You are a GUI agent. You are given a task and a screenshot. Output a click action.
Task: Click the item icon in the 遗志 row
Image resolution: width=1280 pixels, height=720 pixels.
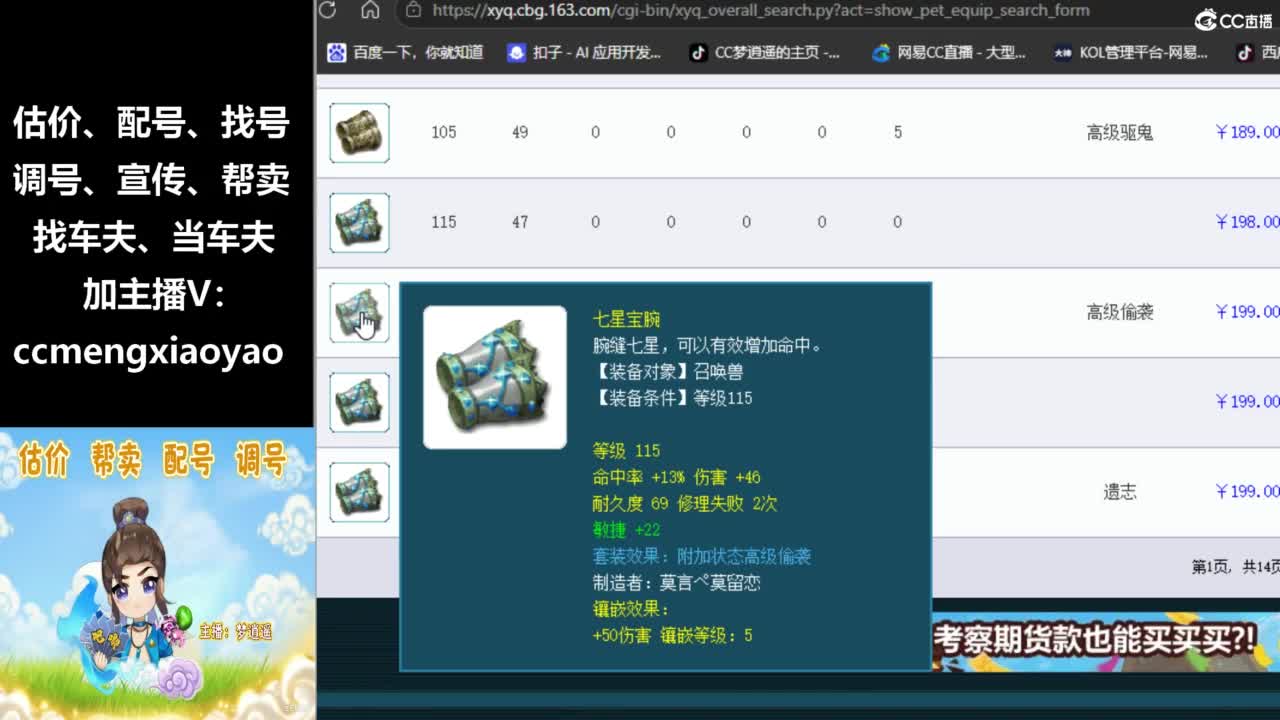click(x=359, y=492)
